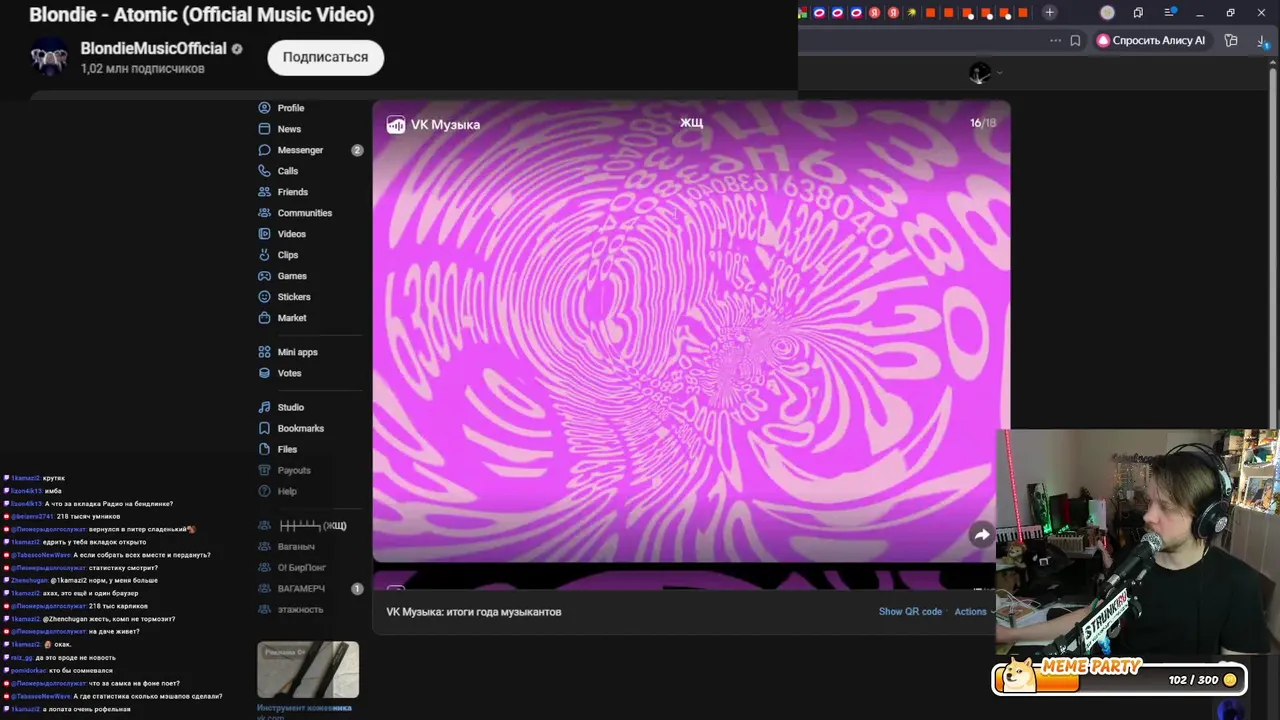Click chat message 'кто бы сомневался'
Viewport: 1280px width, 720px height.
[x=80, y=671]
